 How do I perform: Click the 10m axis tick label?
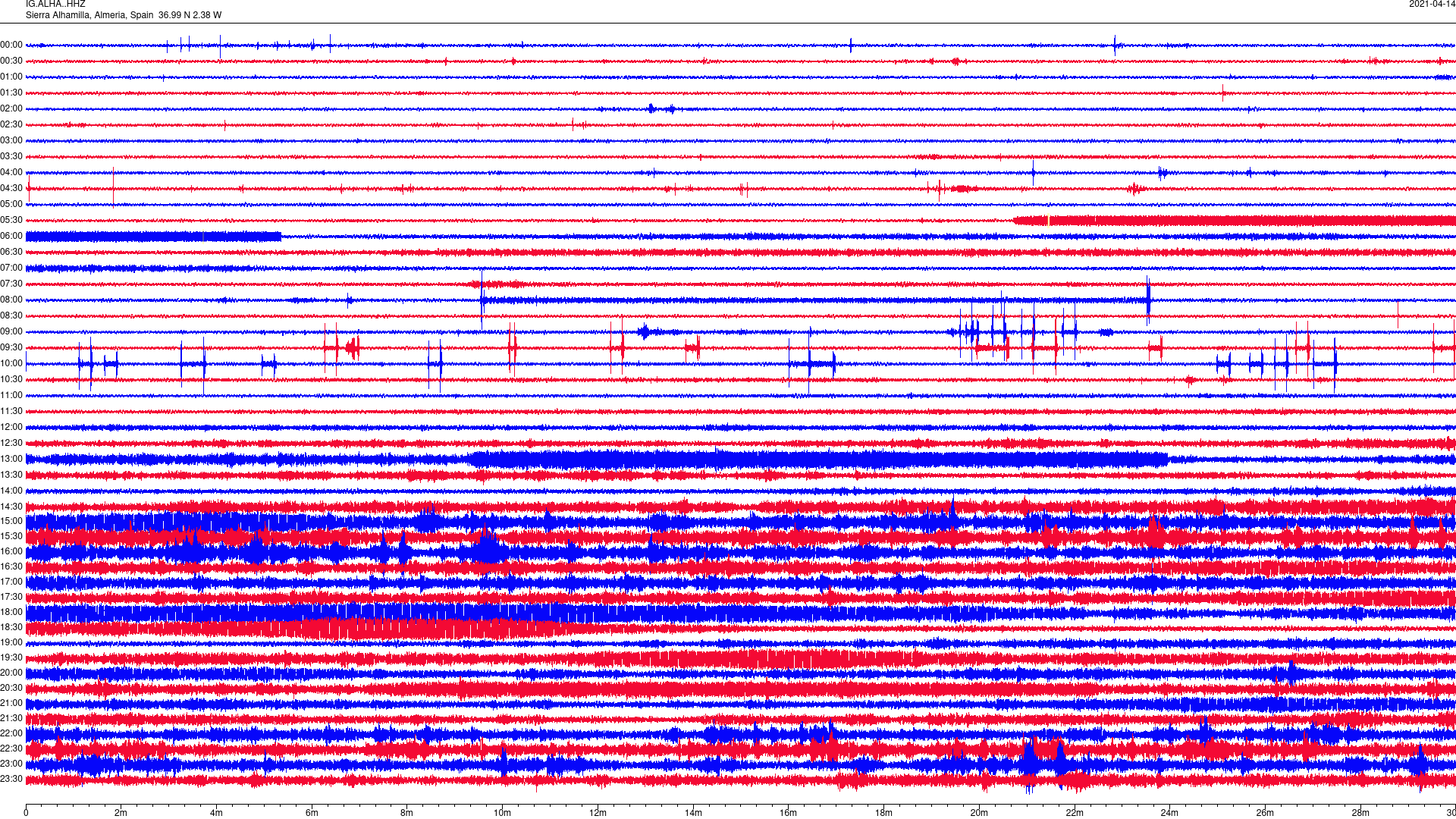point(502,813)
